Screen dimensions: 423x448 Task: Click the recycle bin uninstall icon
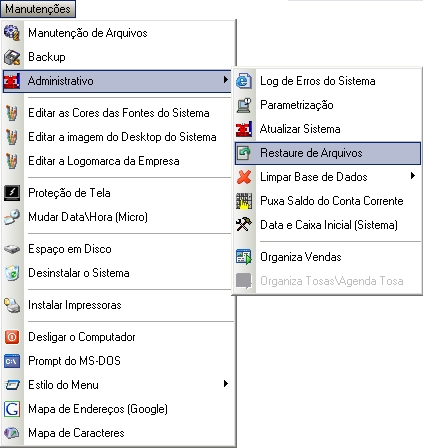point(12,273)
